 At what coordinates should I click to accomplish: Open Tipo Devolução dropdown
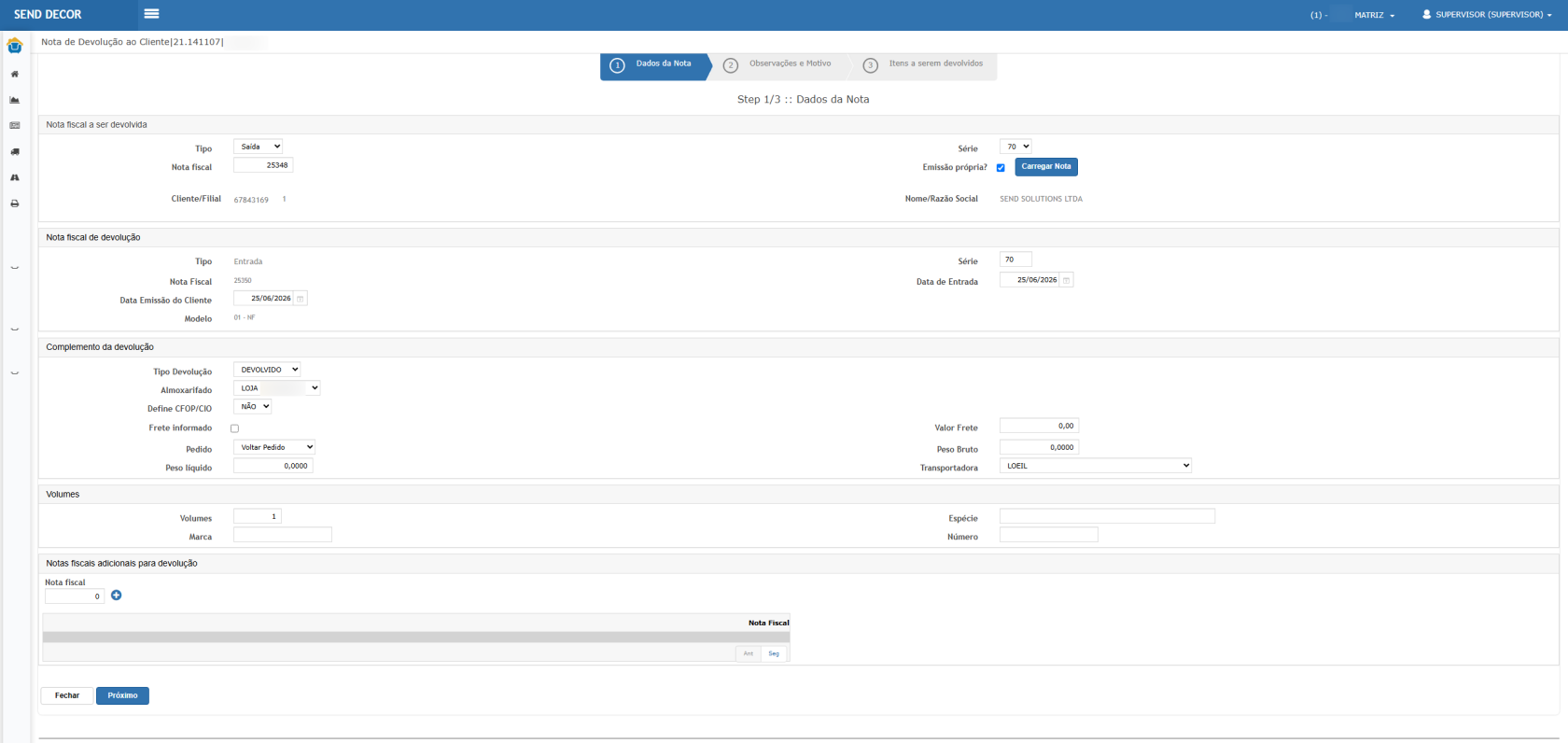pos(267,370)
